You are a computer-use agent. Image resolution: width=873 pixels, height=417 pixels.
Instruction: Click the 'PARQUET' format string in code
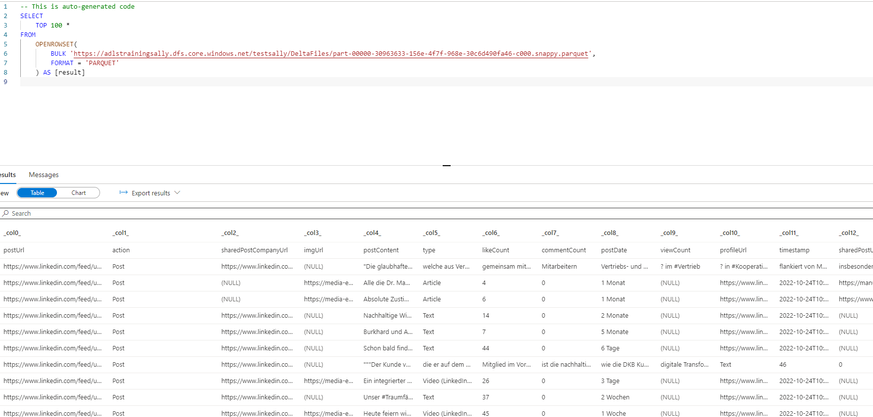click(x=102, y=63)
